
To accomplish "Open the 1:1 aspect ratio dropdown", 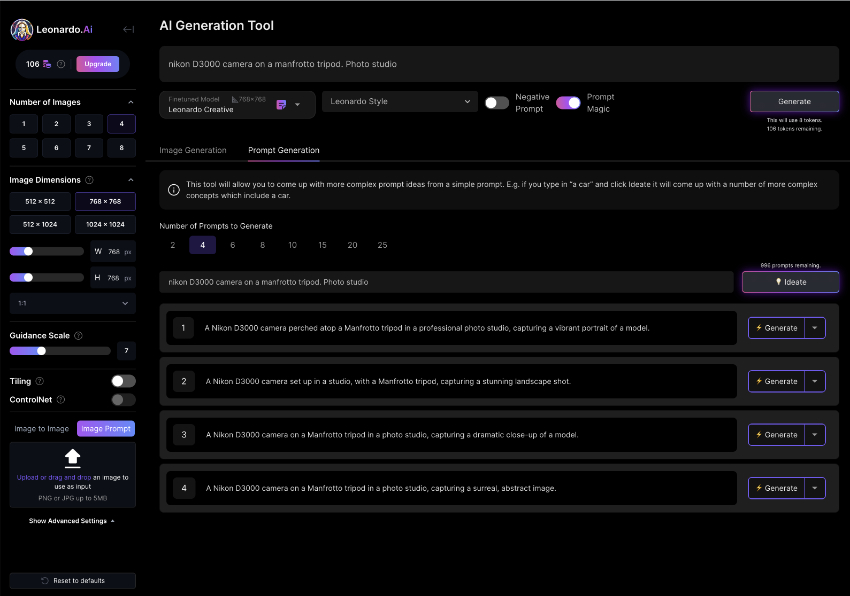I will click(73, 303).
